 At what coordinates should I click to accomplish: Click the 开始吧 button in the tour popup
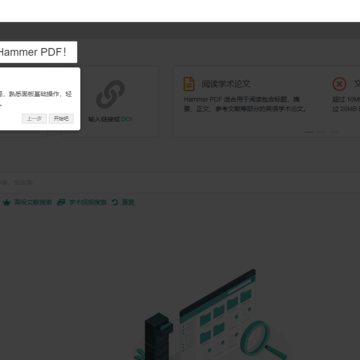click(x=61, y=119)
